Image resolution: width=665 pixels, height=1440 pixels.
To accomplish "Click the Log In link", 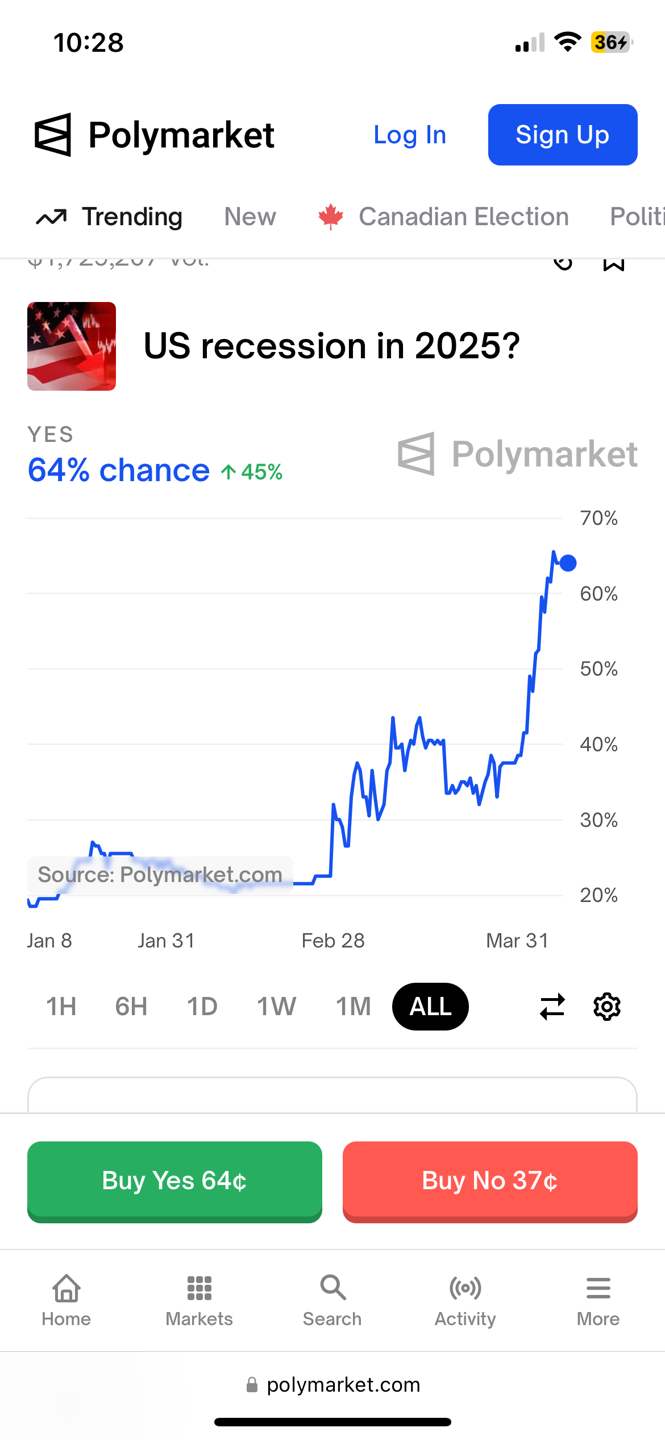I will coord(410,135).
